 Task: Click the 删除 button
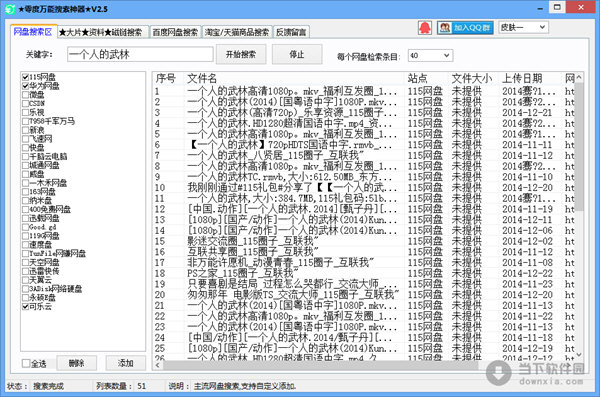coord(77,363)
